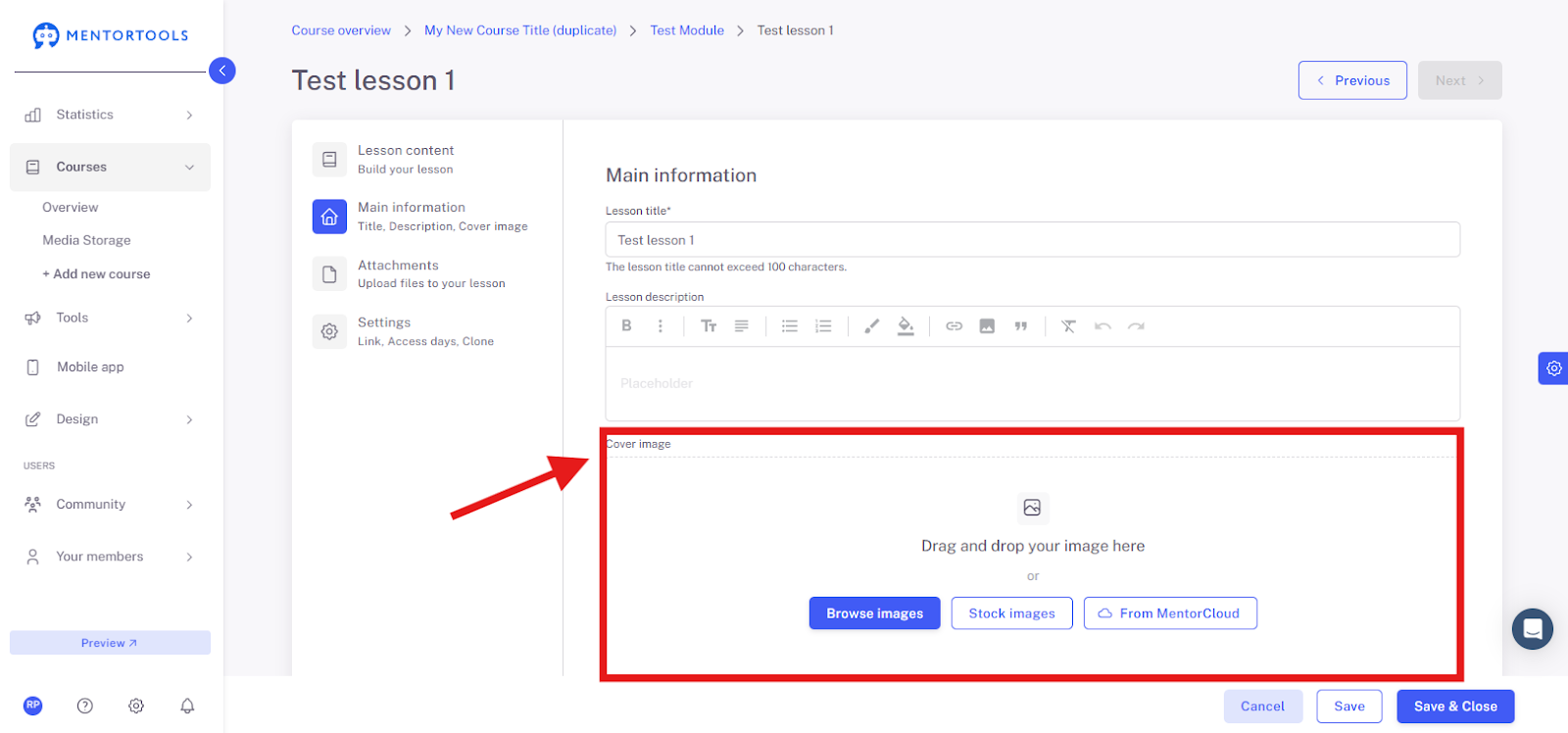Click the Statistics bar chart icon

click(32, 115)
